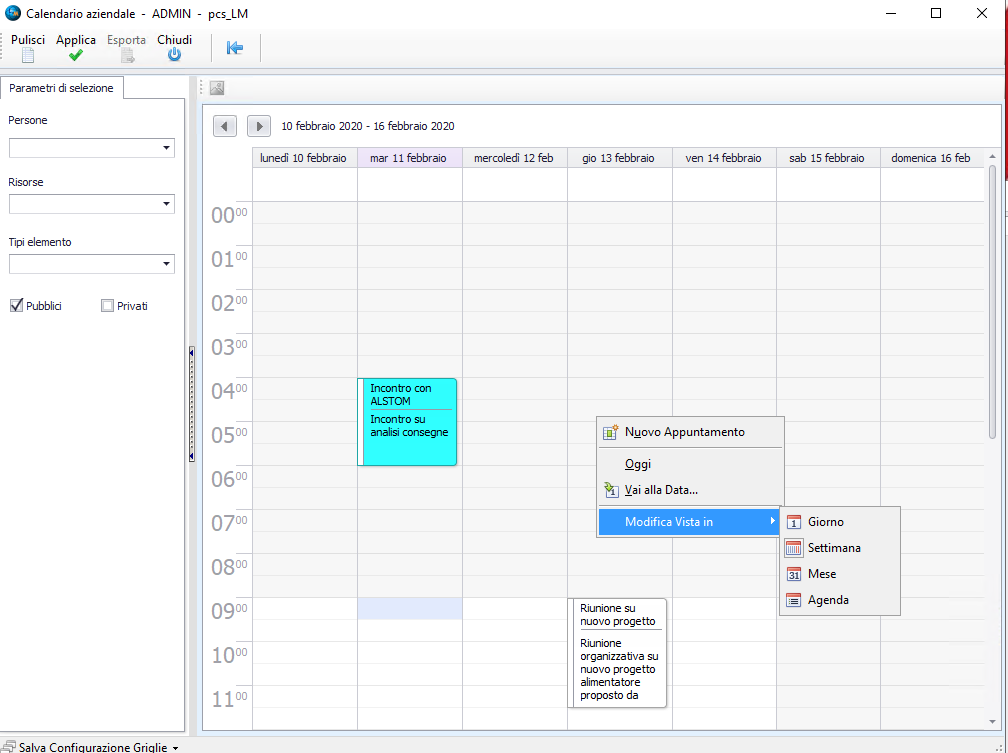The width and height of the screenshot is (1008, 753).
Task: Click the small image icon above calendar
Action: pos(217,87)
